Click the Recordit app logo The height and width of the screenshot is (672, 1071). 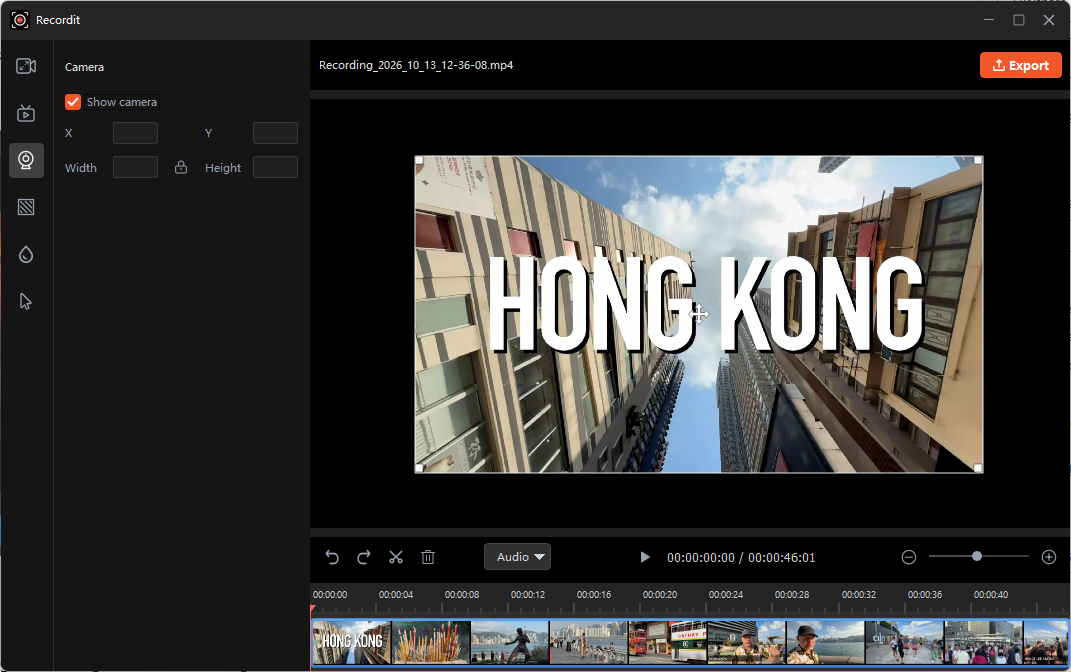pos(20,20)
